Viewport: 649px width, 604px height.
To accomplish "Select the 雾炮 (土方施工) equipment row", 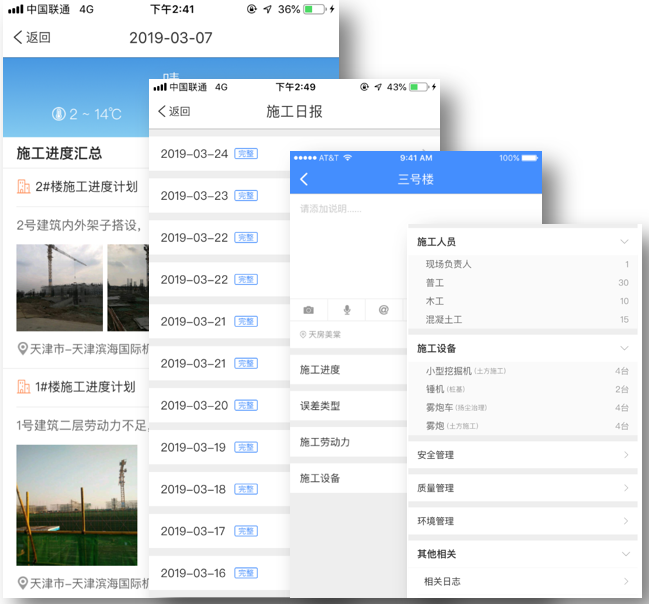I will [523, 426].
